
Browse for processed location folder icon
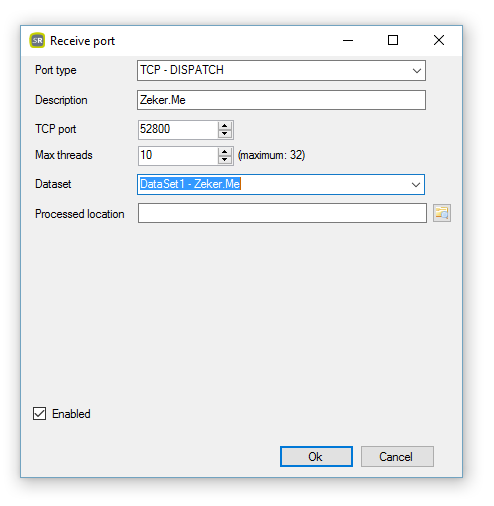(442, 213)
